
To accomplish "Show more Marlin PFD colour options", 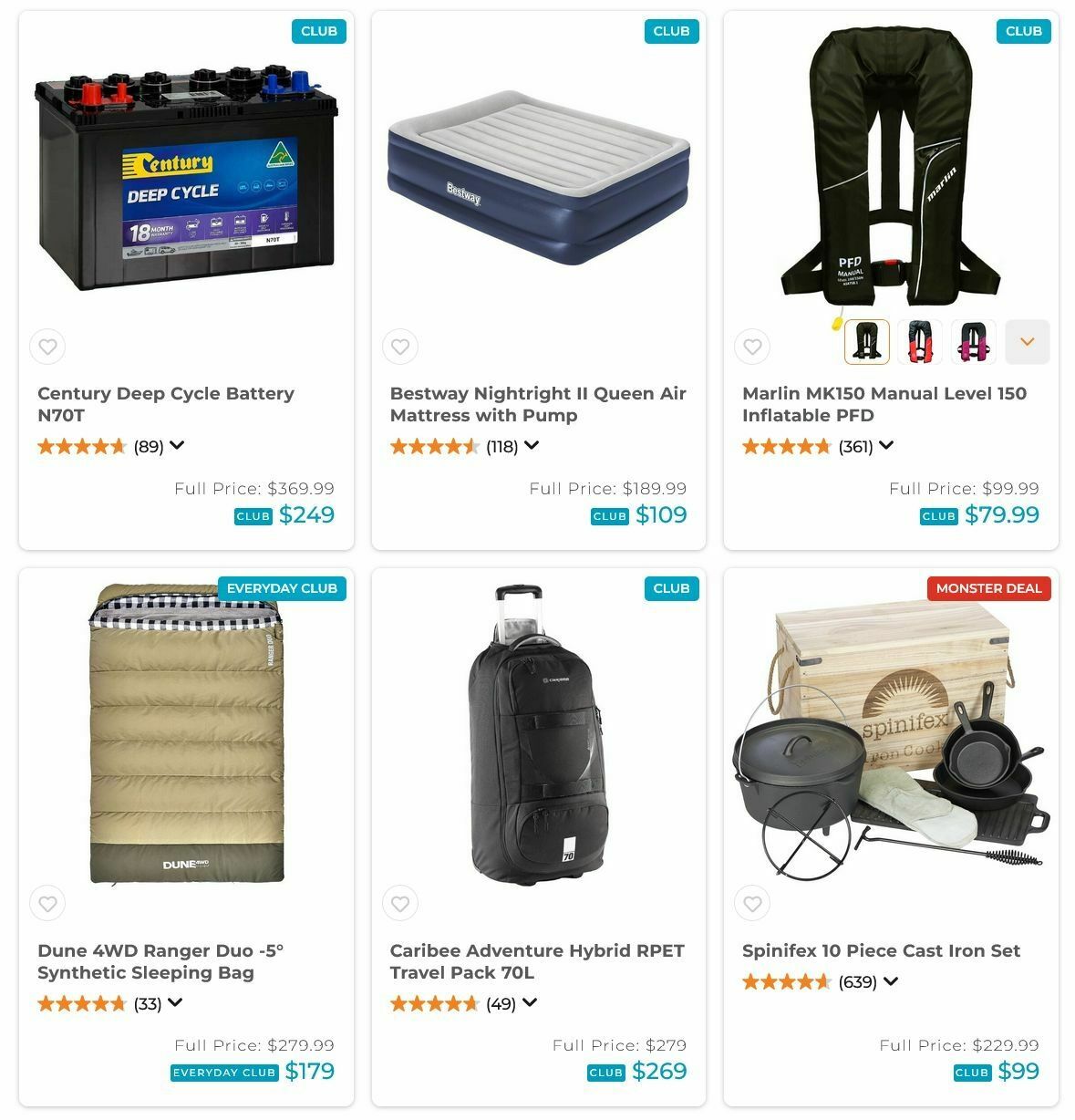I will tap(1028, 342).
